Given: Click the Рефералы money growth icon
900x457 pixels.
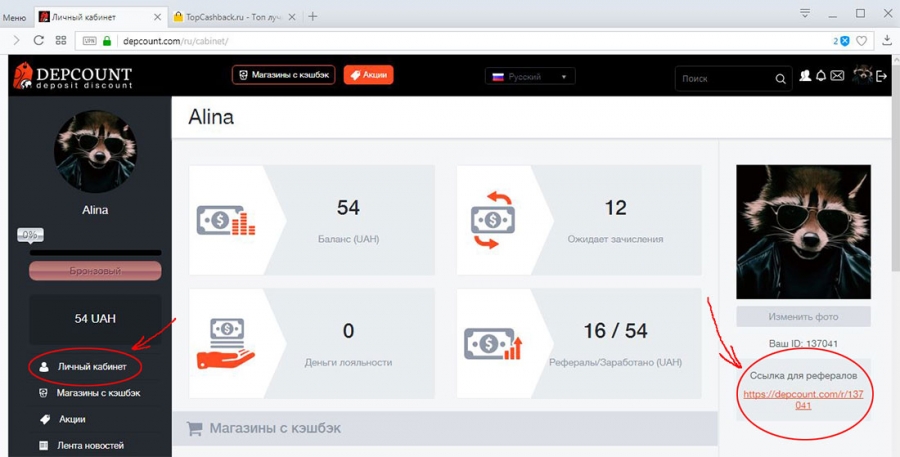Looking at the screenshot, I should click(492, 344).
